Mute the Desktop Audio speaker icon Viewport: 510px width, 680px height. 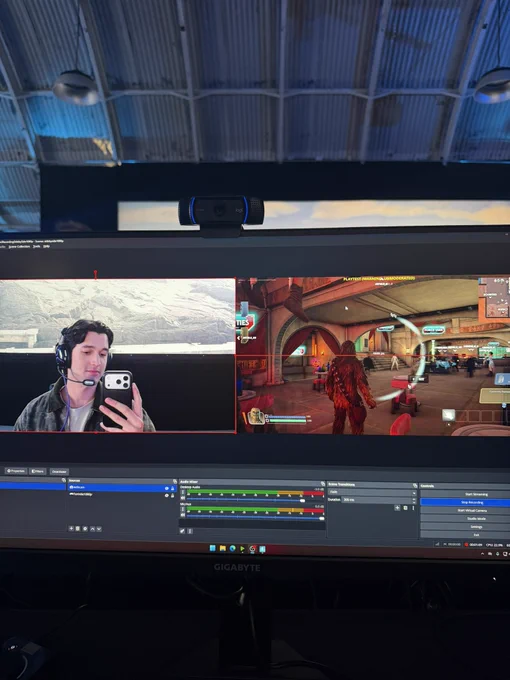183,500
